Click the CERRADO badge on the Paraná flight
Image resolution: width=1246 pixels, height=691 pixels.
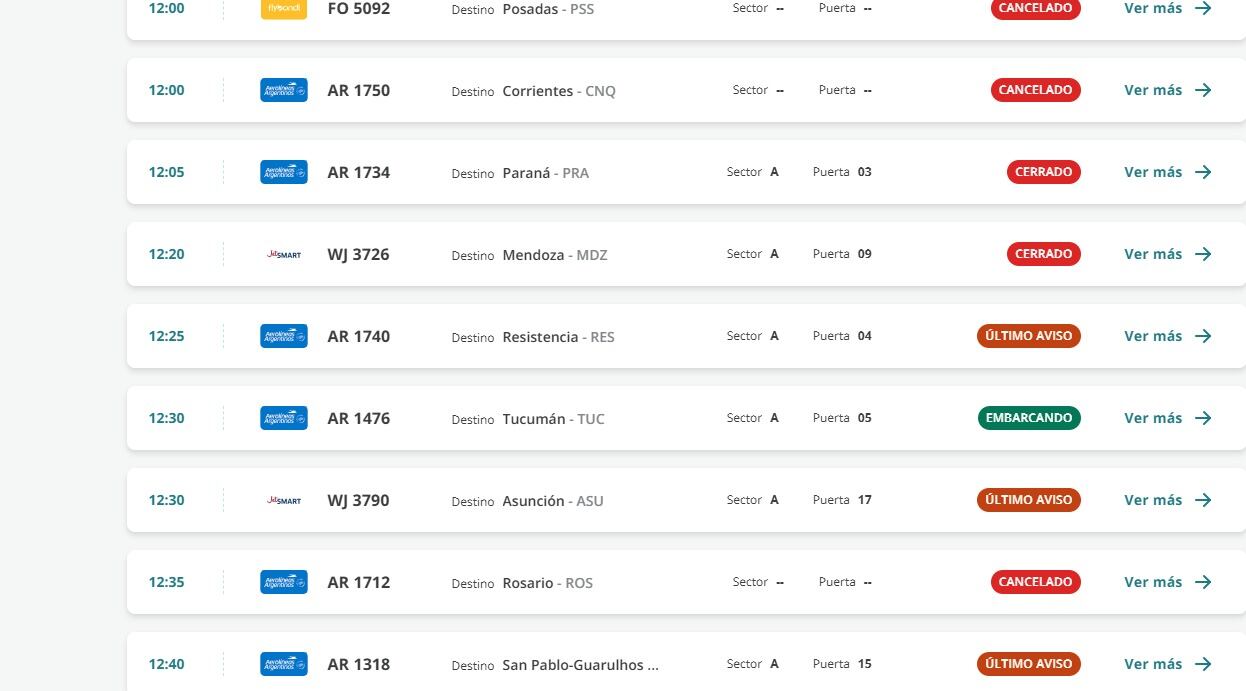tap(1043, 172)
